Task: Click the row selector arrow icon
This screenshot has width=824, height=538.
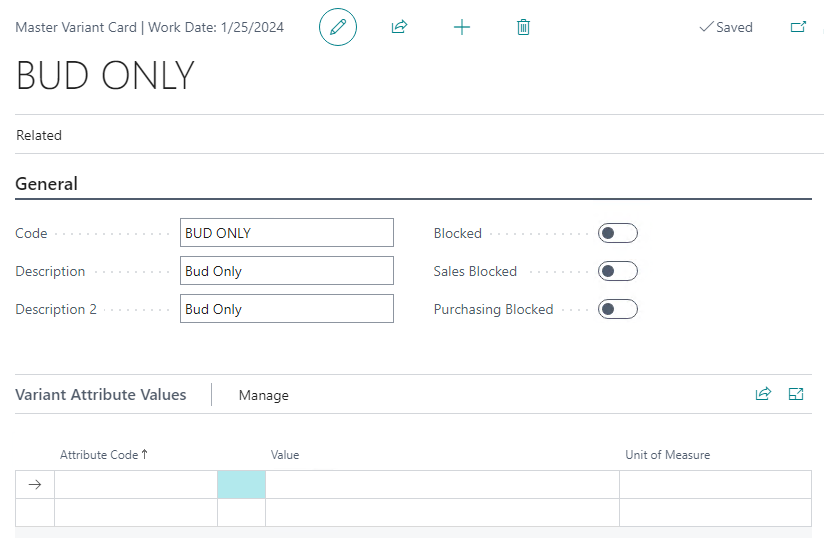Action: pos(35,485)
